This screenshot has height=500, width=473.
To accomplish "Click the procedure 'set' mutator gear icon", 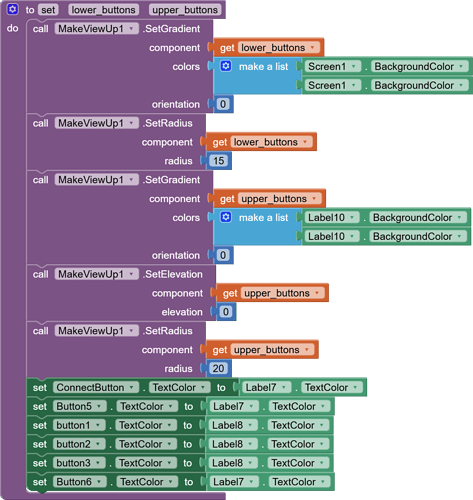I will coord(13,9).
